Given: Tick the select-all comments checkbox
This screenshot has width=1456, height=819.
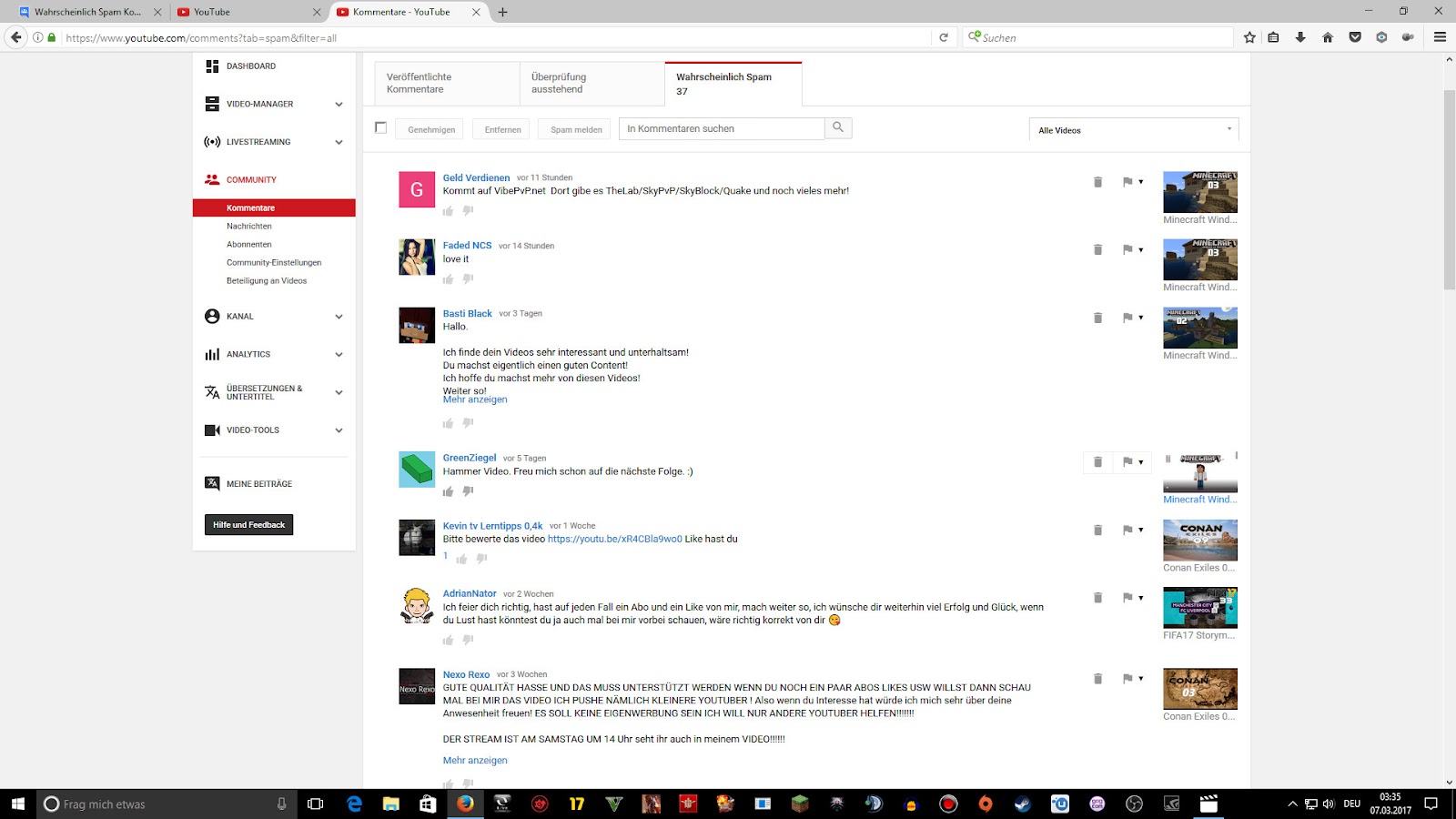Looking at the screenshot, I should [380, 128].
